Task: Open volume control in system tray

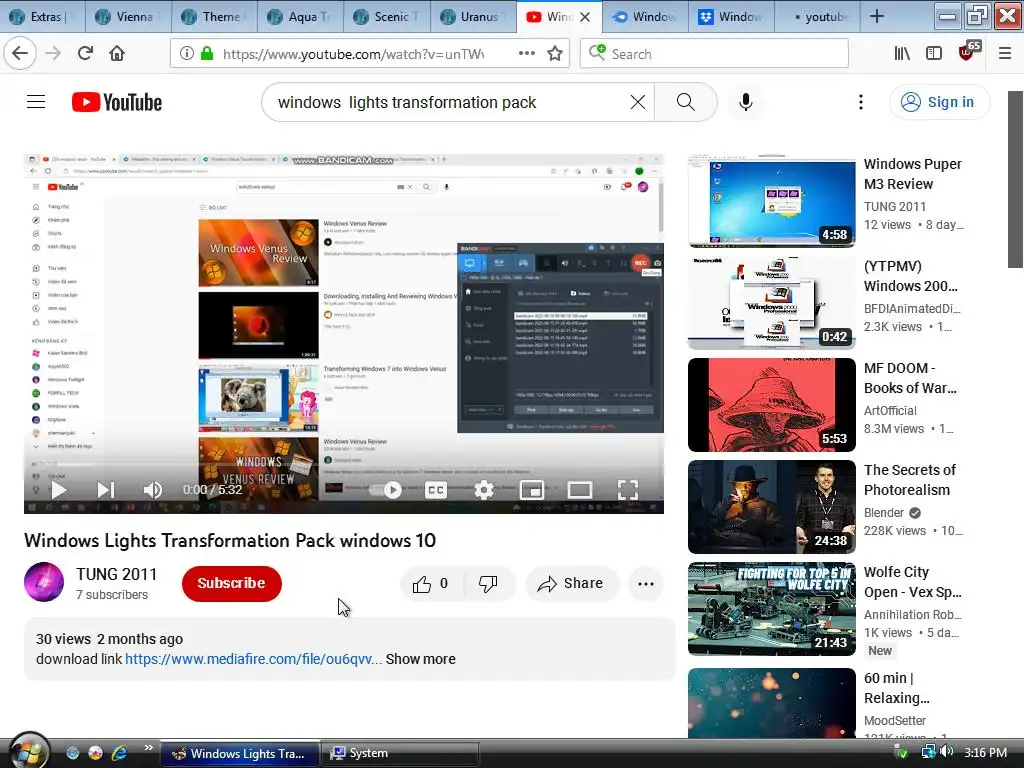Action: coord(948,752)
